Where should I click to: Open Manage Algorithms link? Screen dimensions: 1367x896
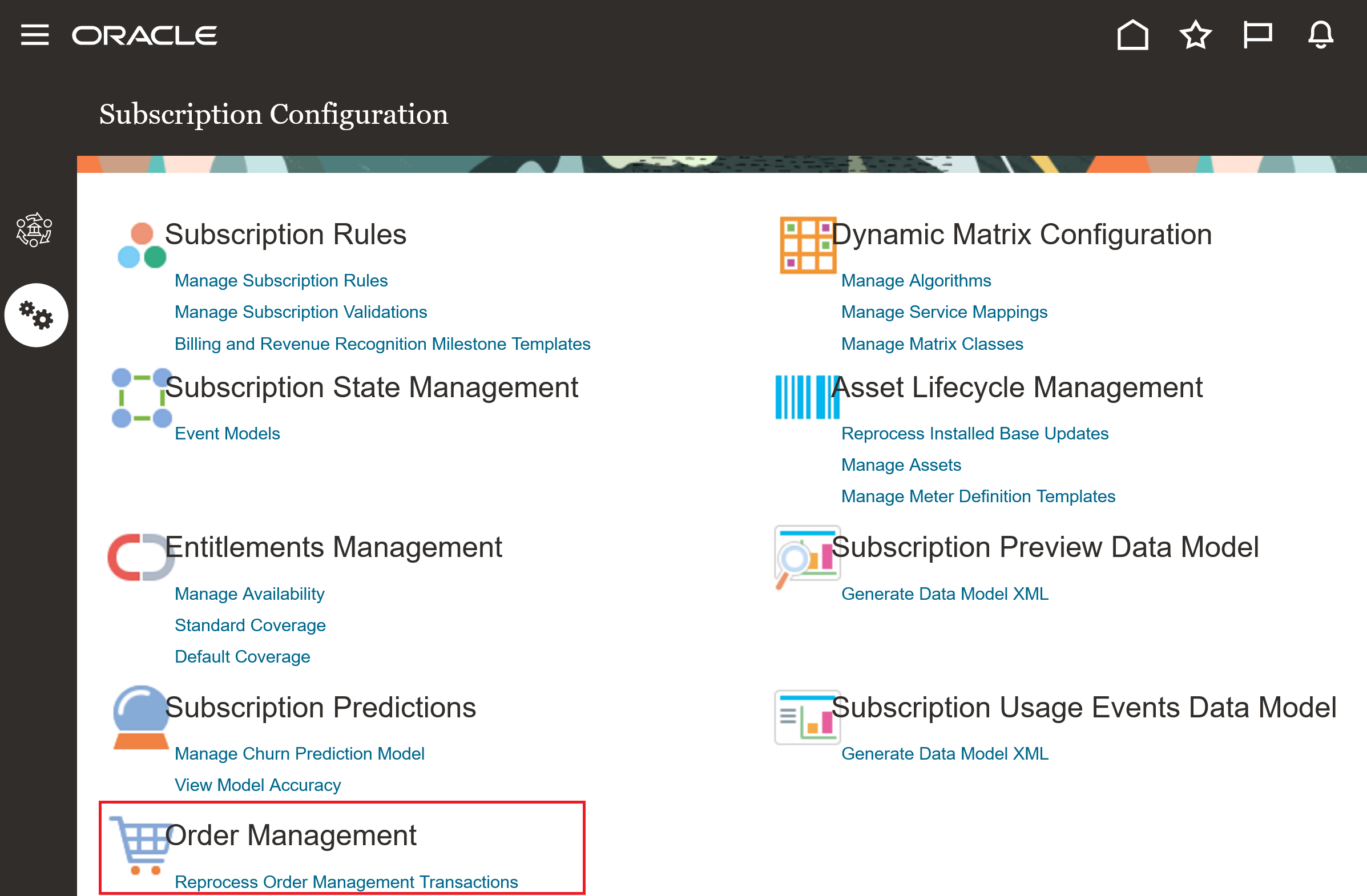[916, 281]
